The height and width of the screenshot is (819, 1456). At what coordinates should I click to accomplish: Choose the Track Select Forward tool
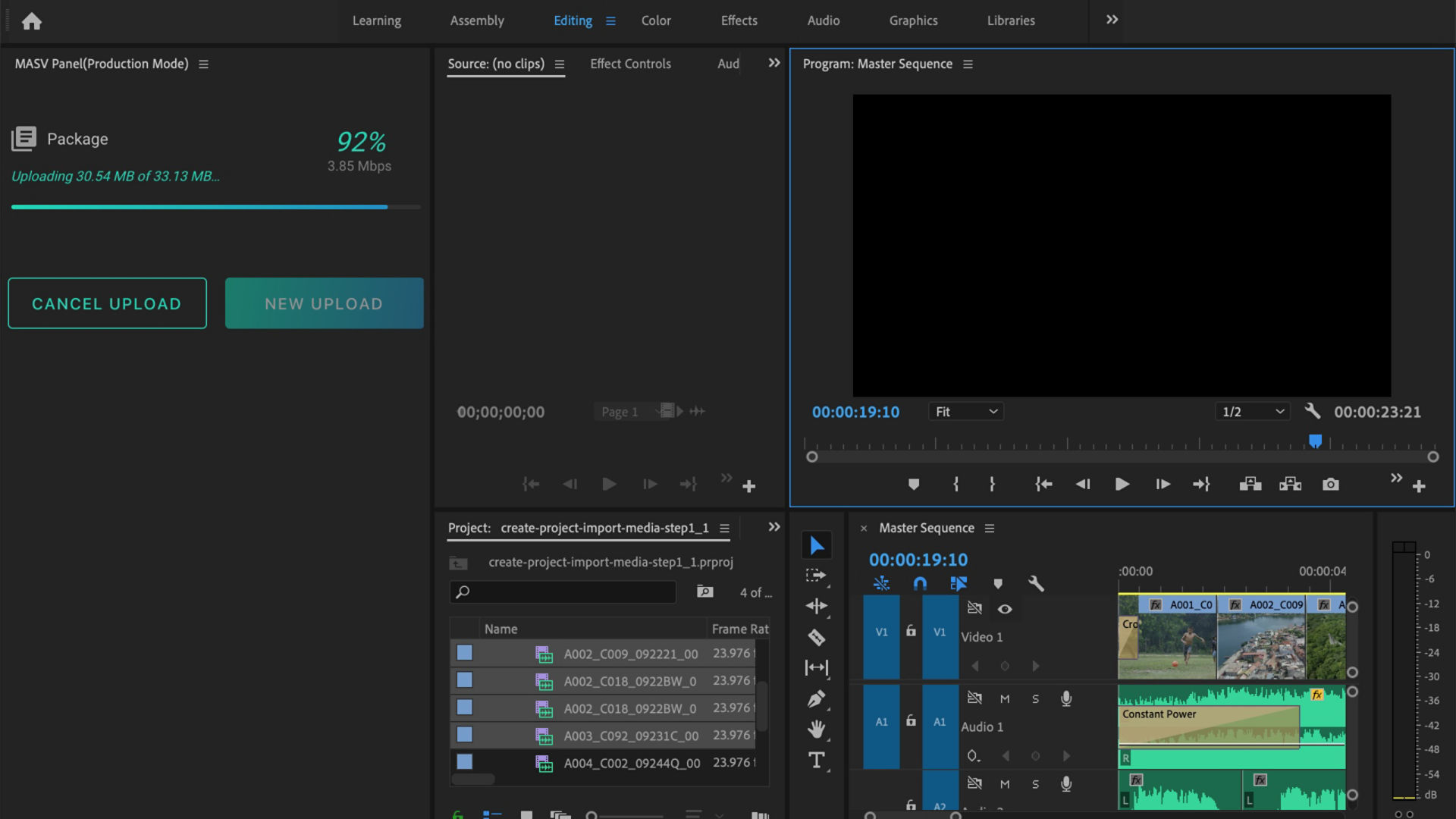817,576
